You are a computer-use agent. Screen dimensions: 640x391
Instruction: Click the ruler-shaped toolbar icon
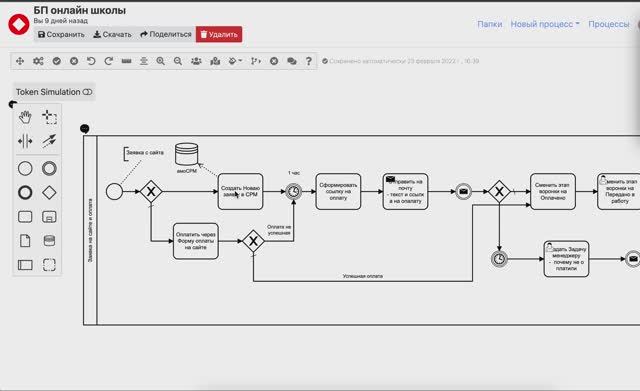pyautogui.click(x=127, y=61)
